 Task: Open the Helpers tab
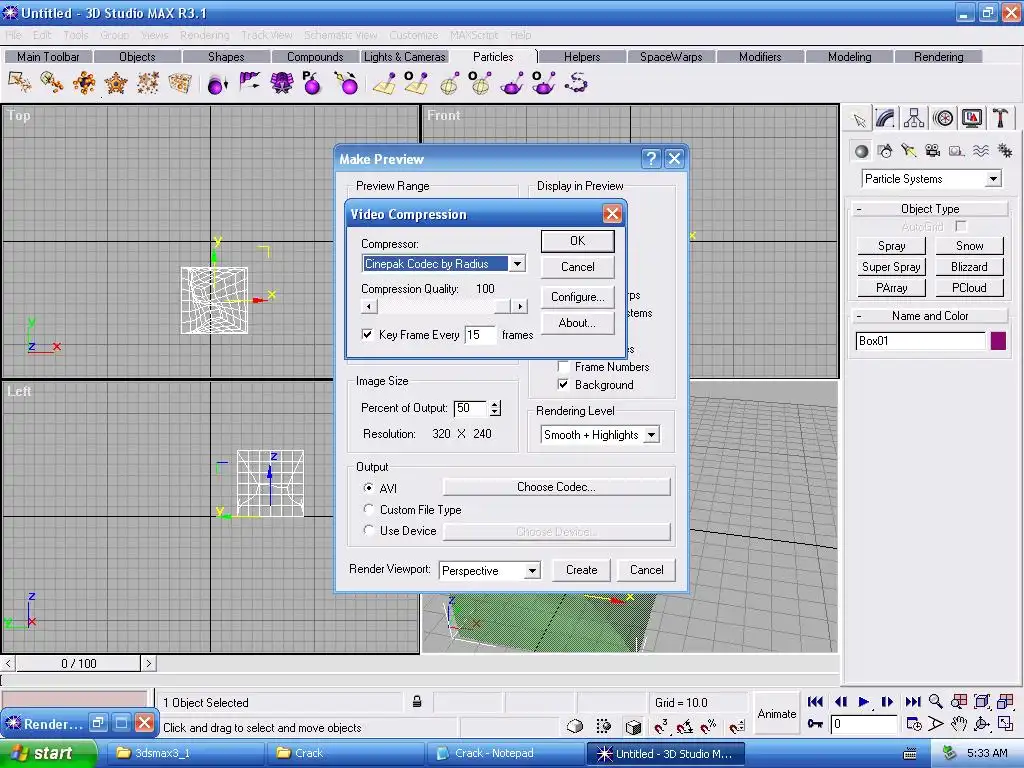(582, 57)
